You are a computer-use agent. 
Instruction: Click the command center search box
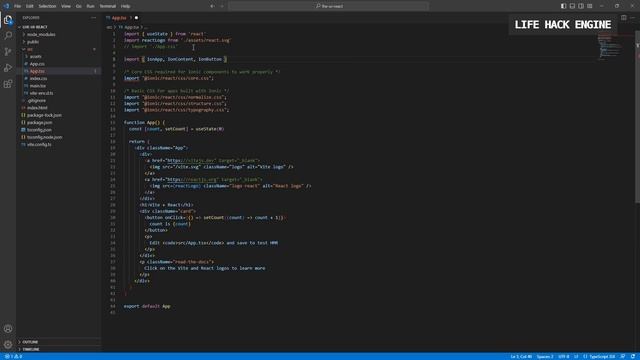[x=329, y=6]
